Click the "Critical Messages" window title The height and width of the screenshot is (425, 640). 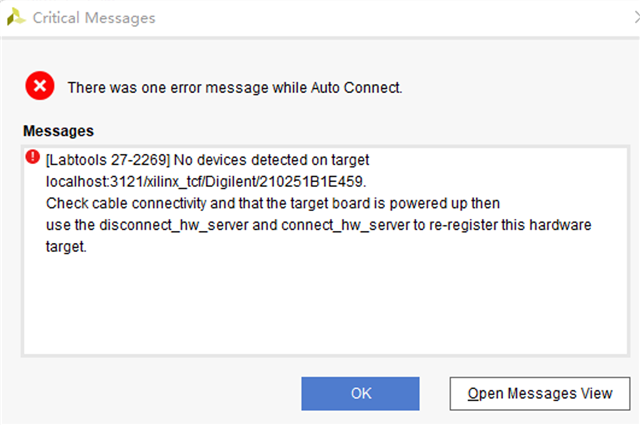(94, 18)
